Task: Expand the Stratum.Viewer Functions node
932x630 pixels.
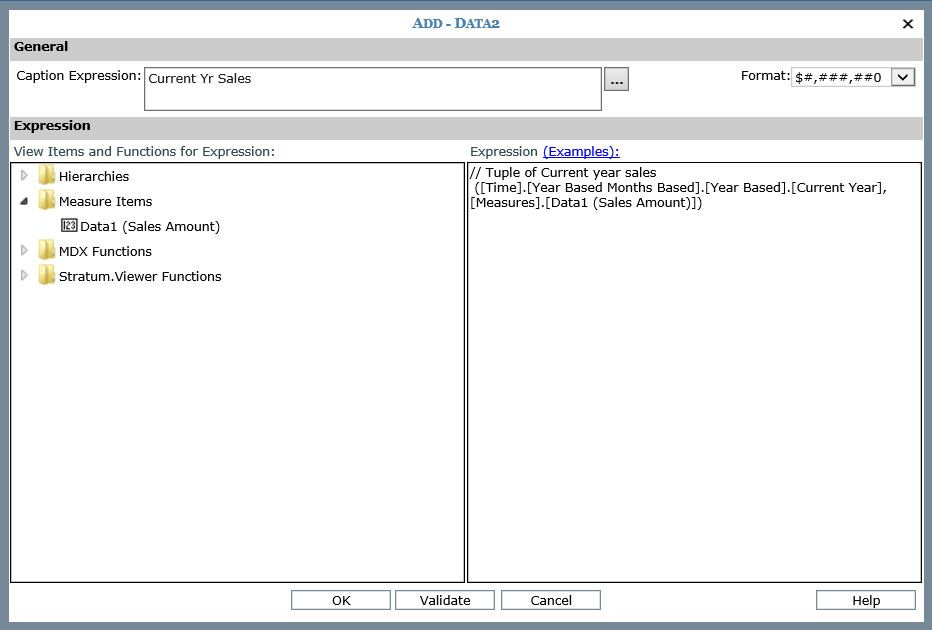Action: [x=25, y=276]
